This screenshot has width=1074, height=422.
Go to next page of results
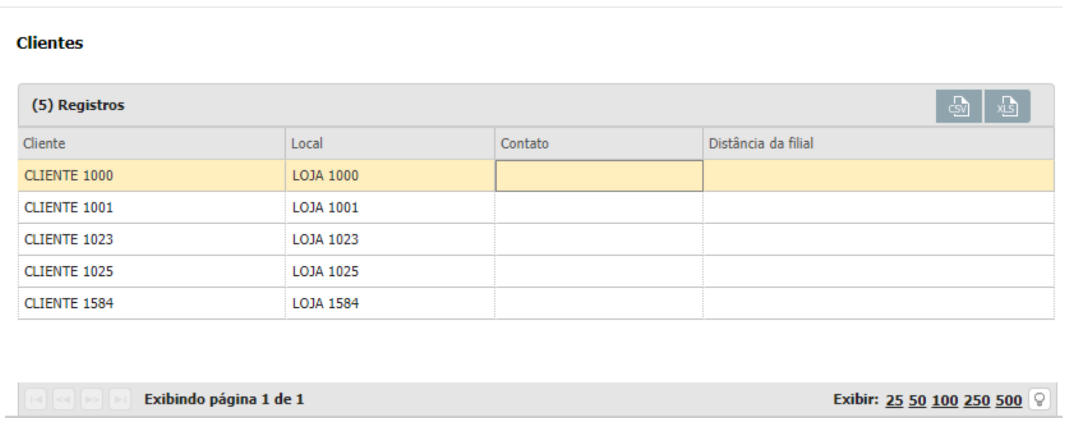92,400
